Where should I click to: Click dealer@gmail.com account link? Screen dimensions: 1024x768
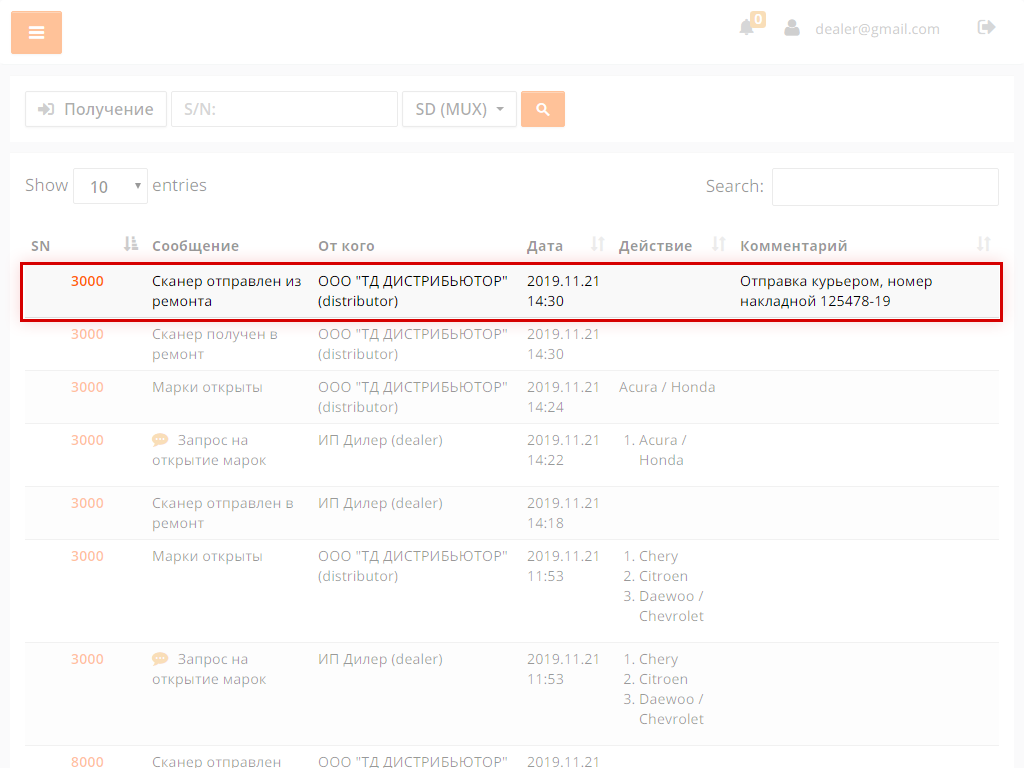(877, 29)
